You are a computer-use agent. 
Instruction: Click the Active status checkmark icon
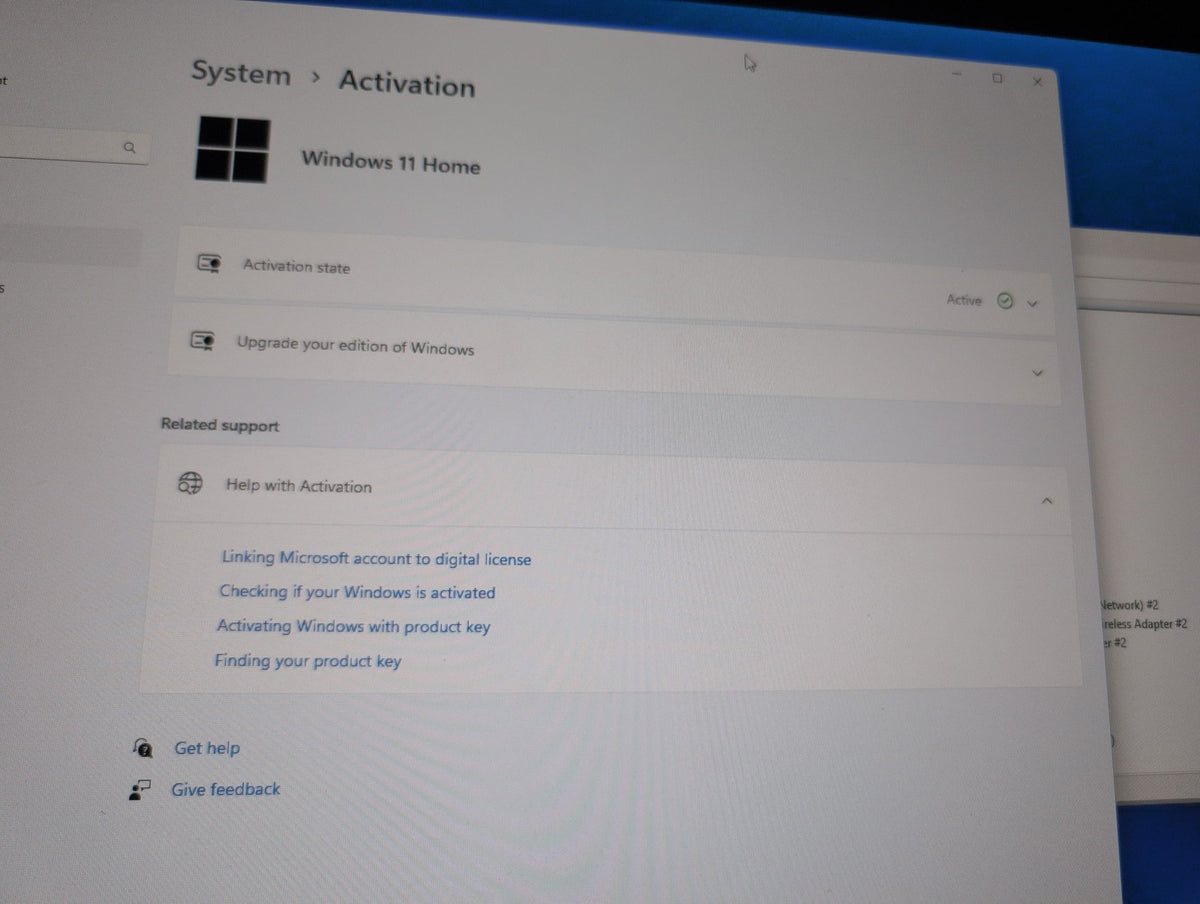tap(1006, 301)
